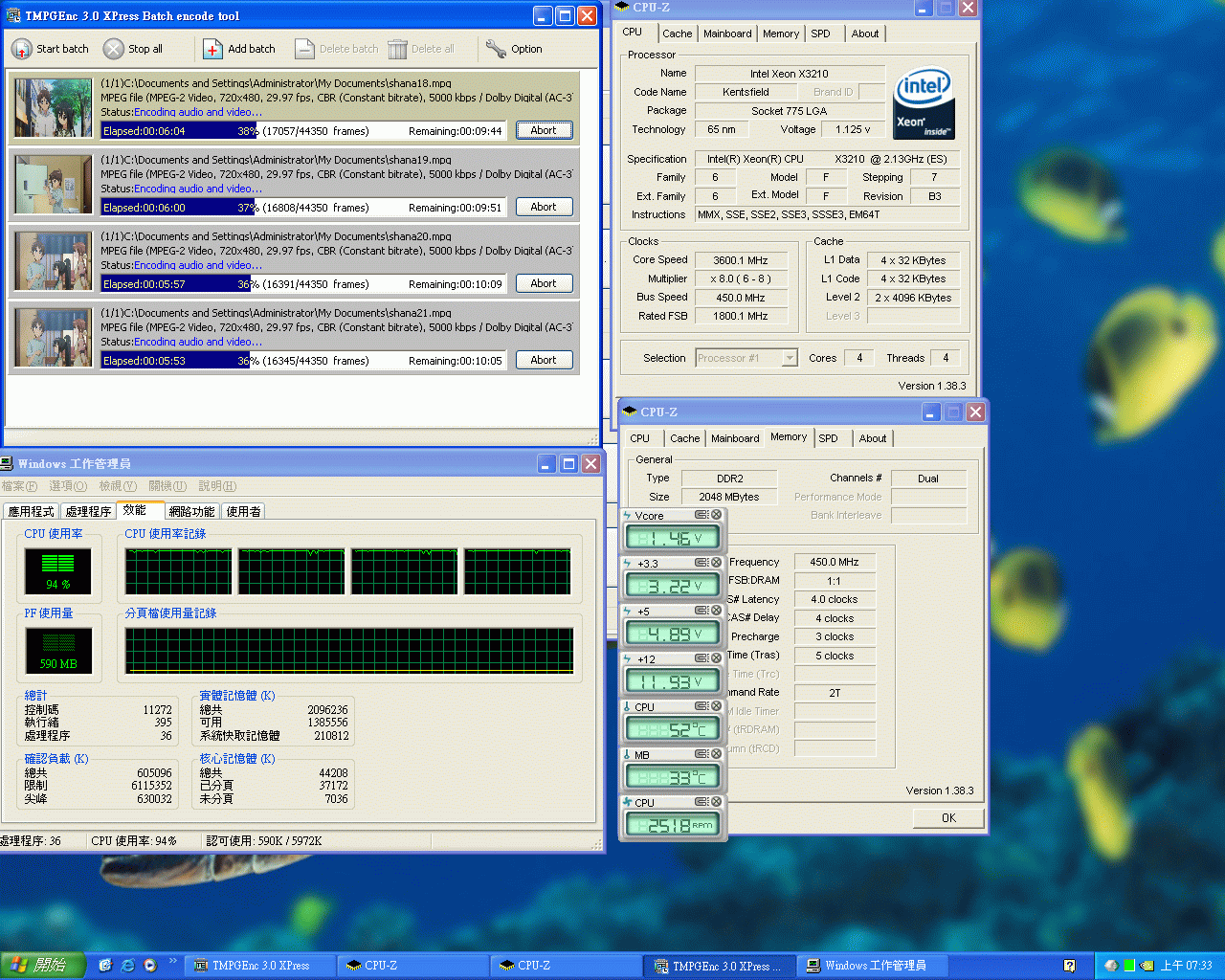Open settings icon on +12 voltage widget
This screenshot has width=1225, height=980.
(x=702, y=658)
